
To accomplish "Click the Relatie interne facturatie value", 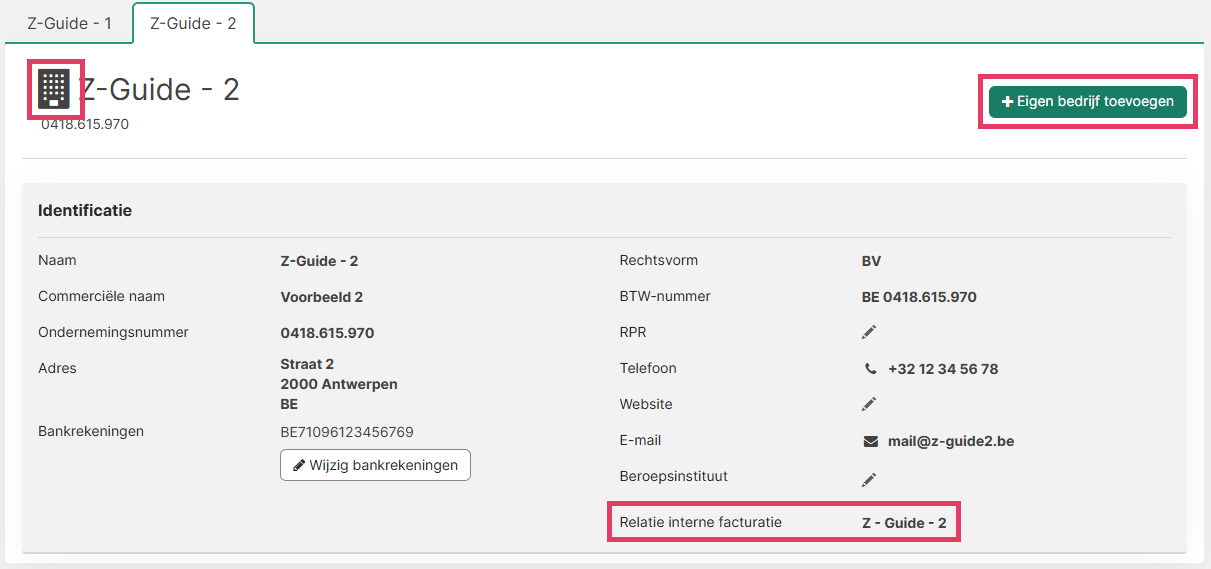I will point(903,523).
